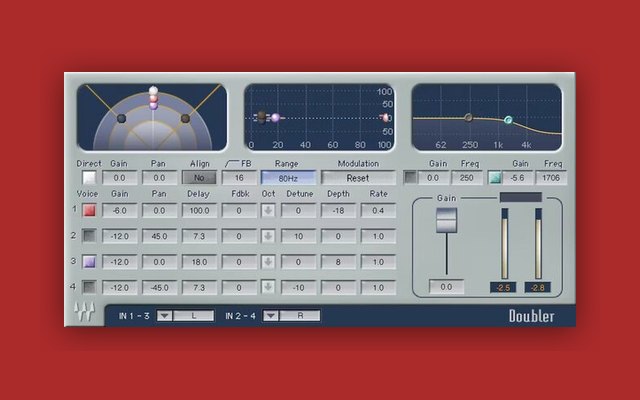Click the FB value 16 field
Viewport: 640px width, 400px height.
tap(239, 178)
